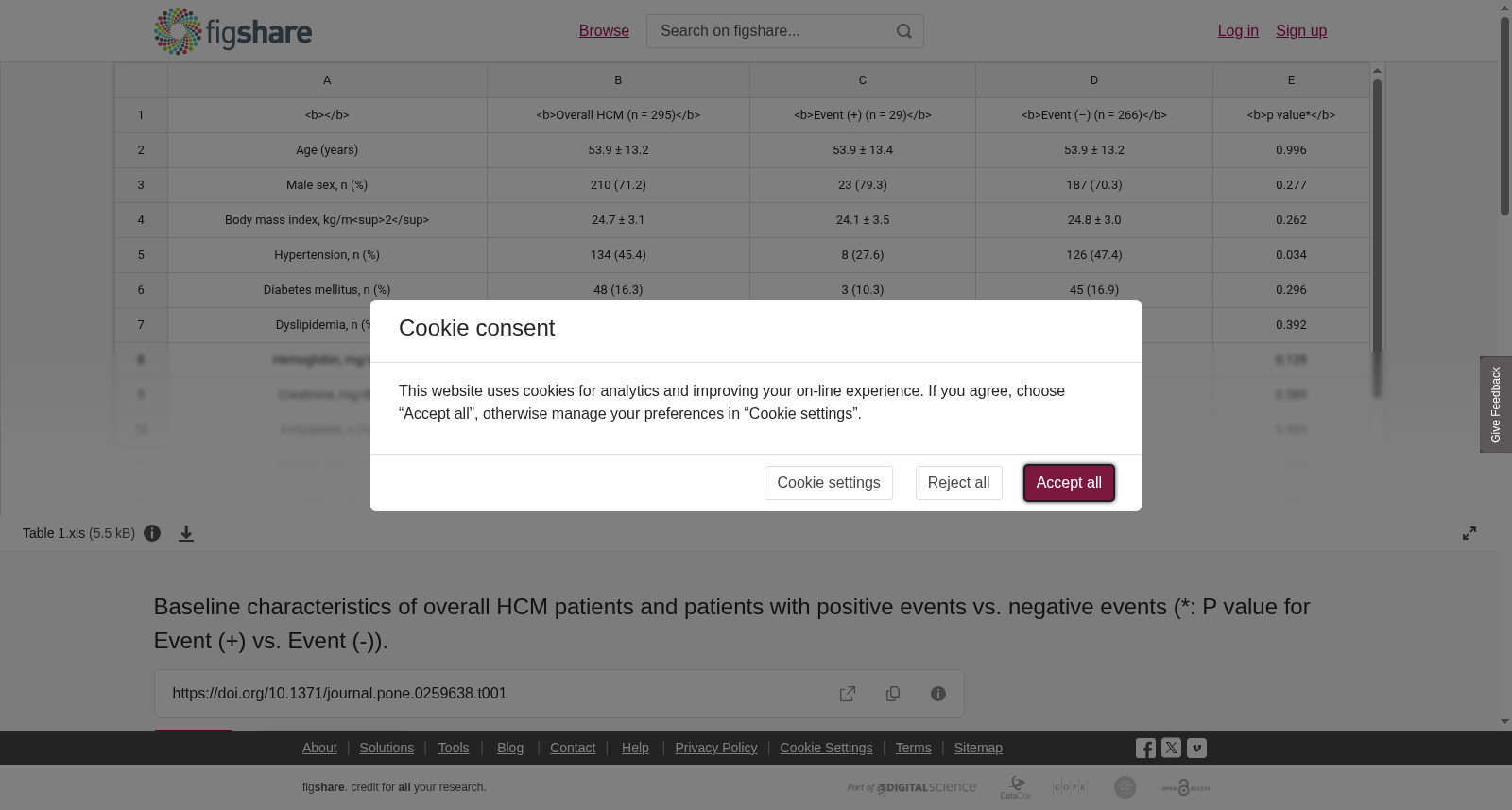Click the '0.996' p value cell
This screenshot has width=1512, height=810.
point(1291,150)
